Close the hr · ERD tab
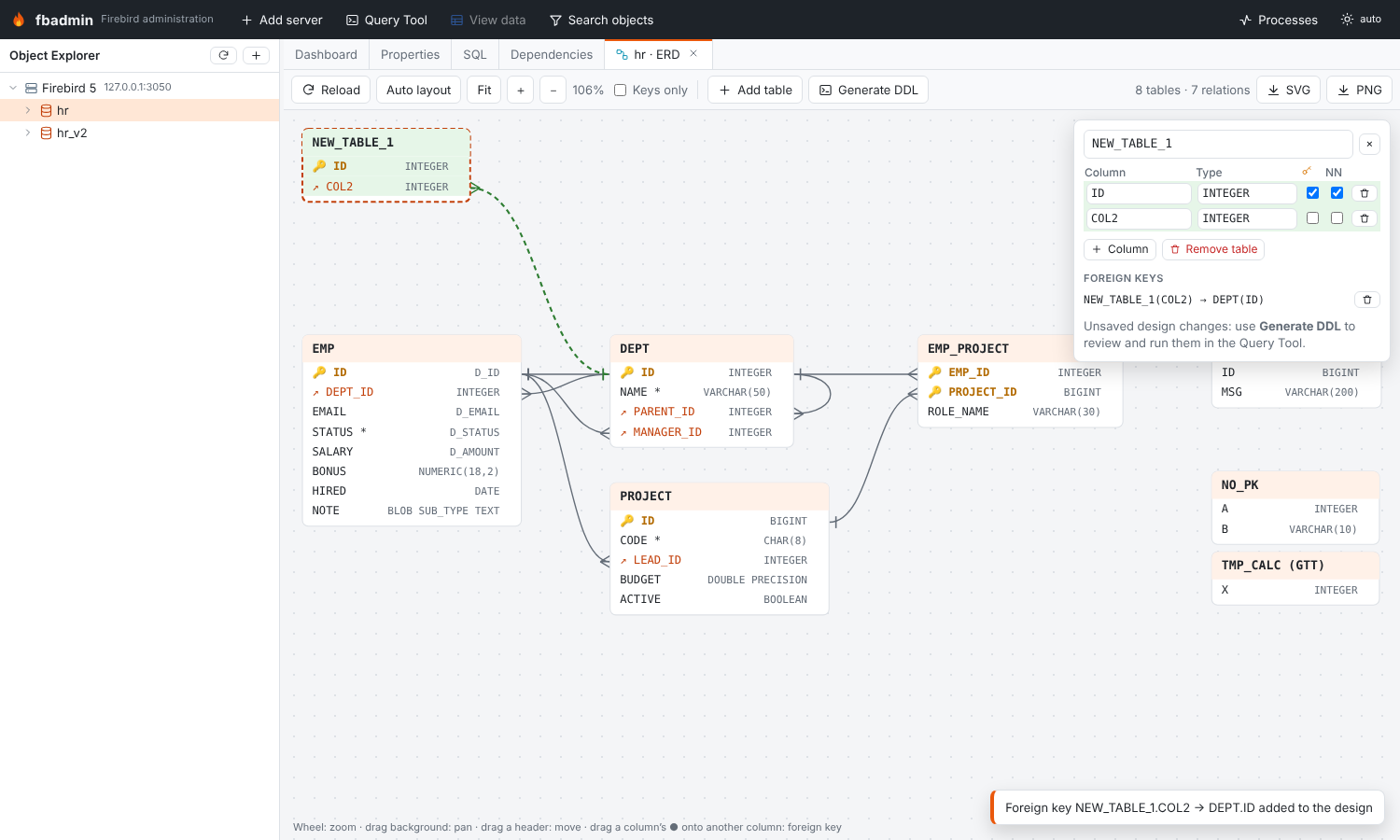 (x=693, y=54)
